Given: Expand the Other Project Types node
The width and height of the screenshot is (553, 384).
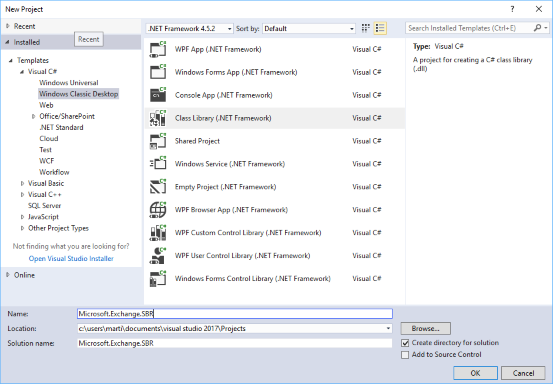Looking at the screenshot, I should [22, 228].
